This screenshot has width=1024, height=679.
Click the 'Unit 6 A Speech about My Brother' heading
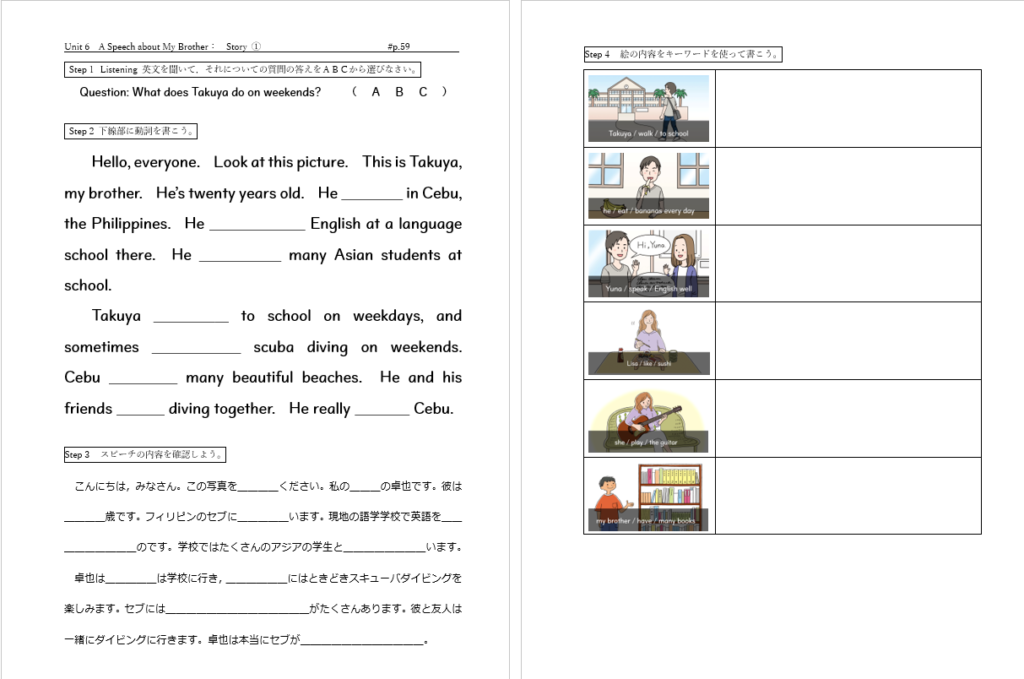click(139, 46)
